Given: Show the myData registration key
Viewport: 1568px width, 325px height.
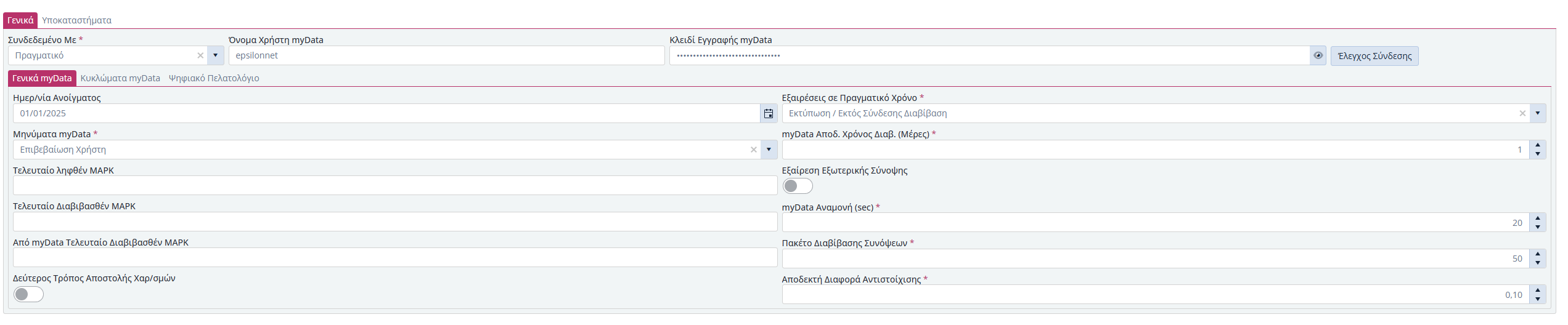Looking at the screenshot, I should tap(1318, 55).
